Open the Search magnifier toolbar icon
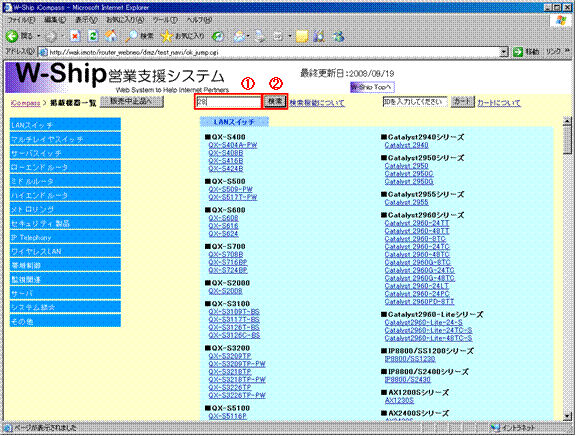 [x=131, y=36]
